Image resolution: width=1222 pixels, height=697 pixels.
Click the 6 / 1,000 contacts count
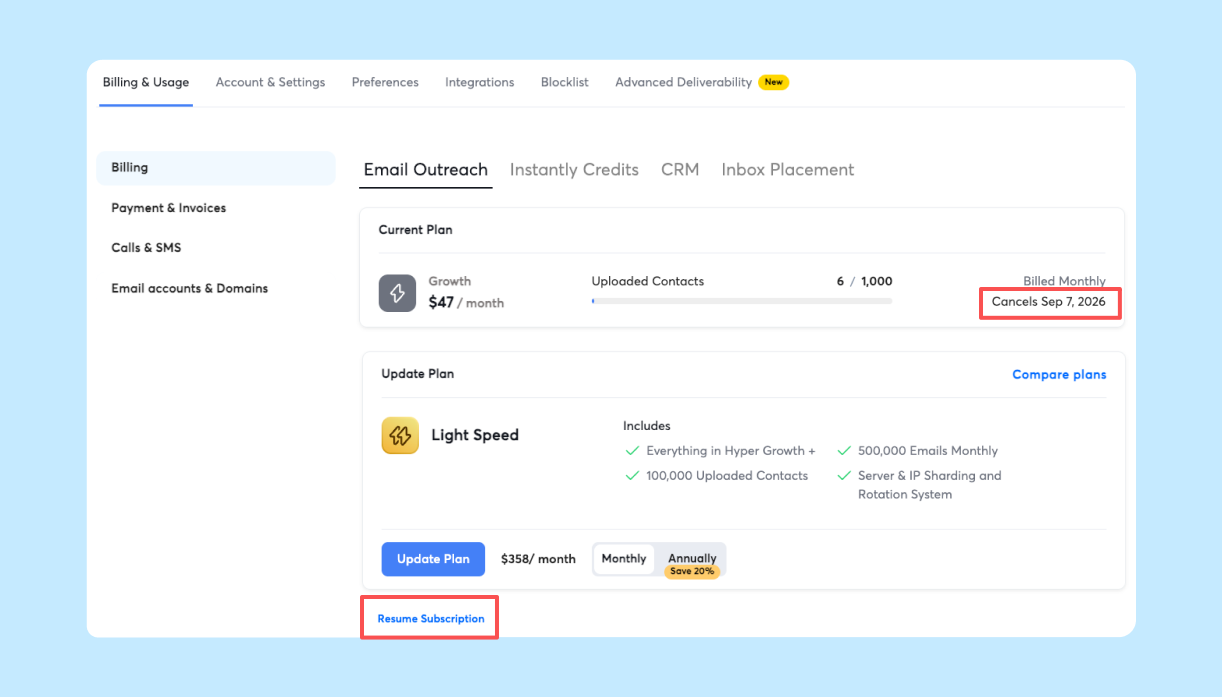point(865,282)
